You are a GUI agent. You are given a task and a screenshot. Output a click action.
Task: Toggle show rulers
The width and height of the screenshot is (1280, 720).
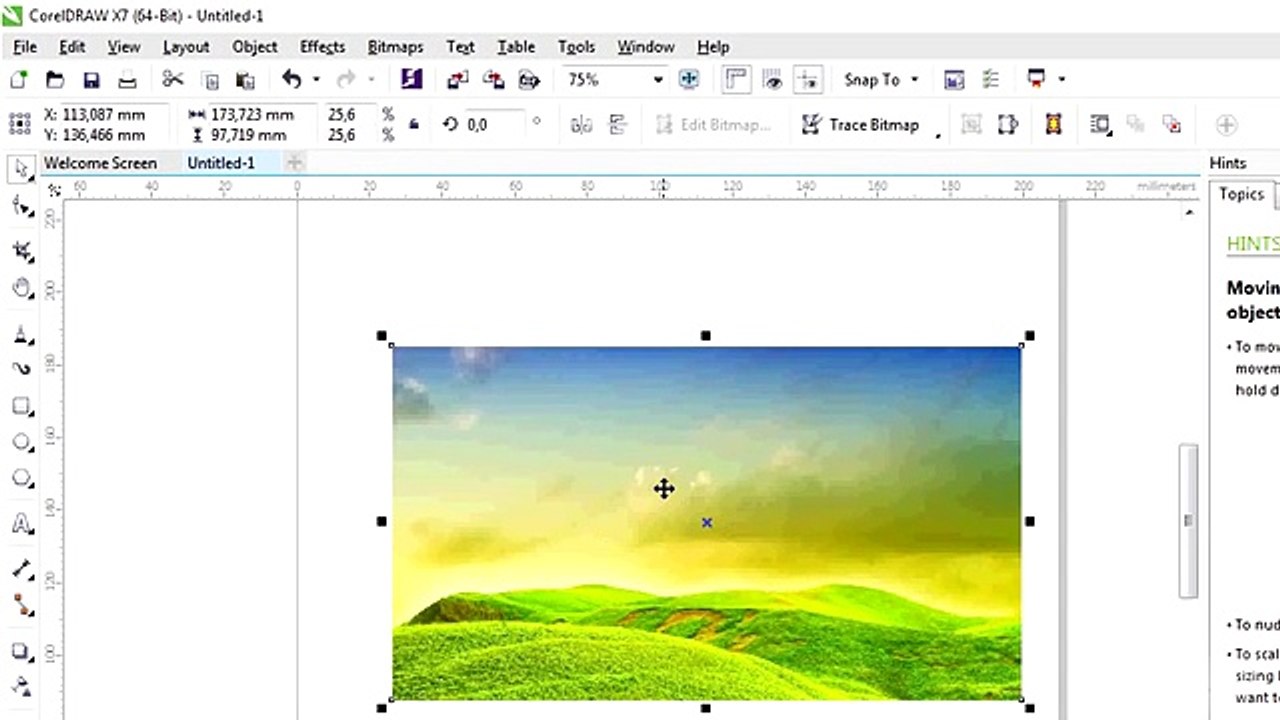pyautogui.click(x=737, y=80)
